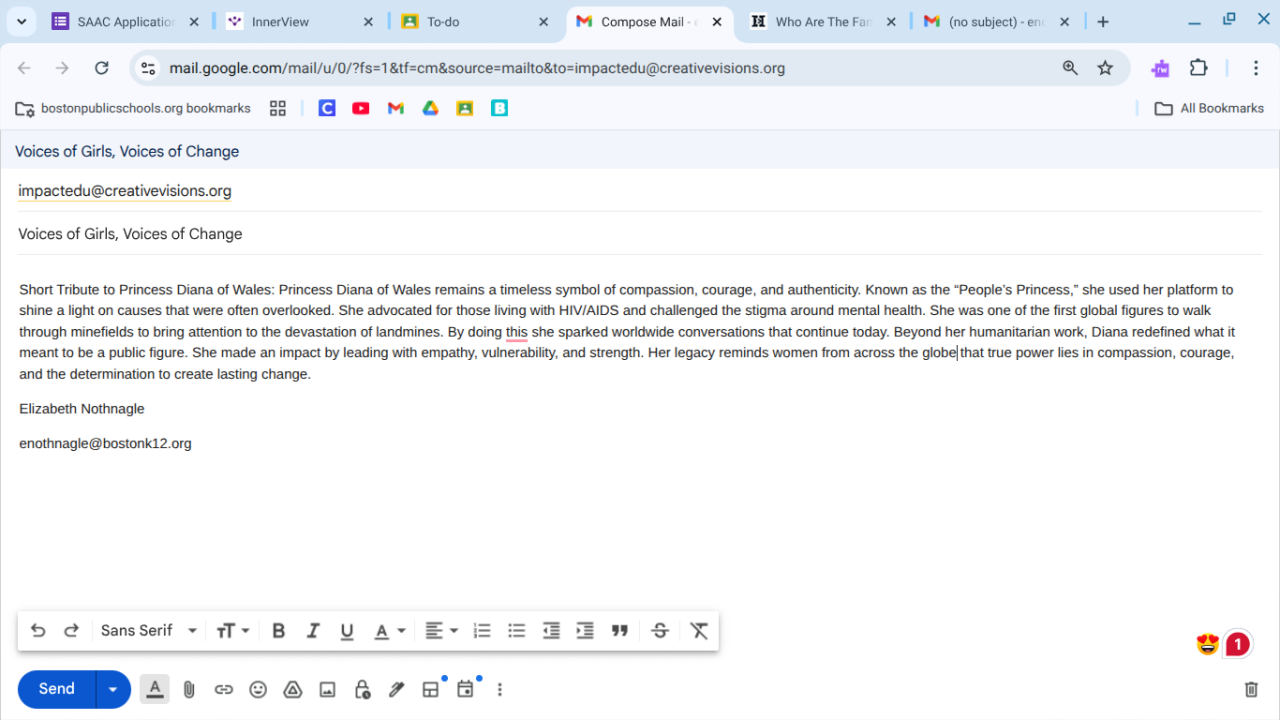
Task: Toggle the formatting options bar
Action: pos(155,689)
